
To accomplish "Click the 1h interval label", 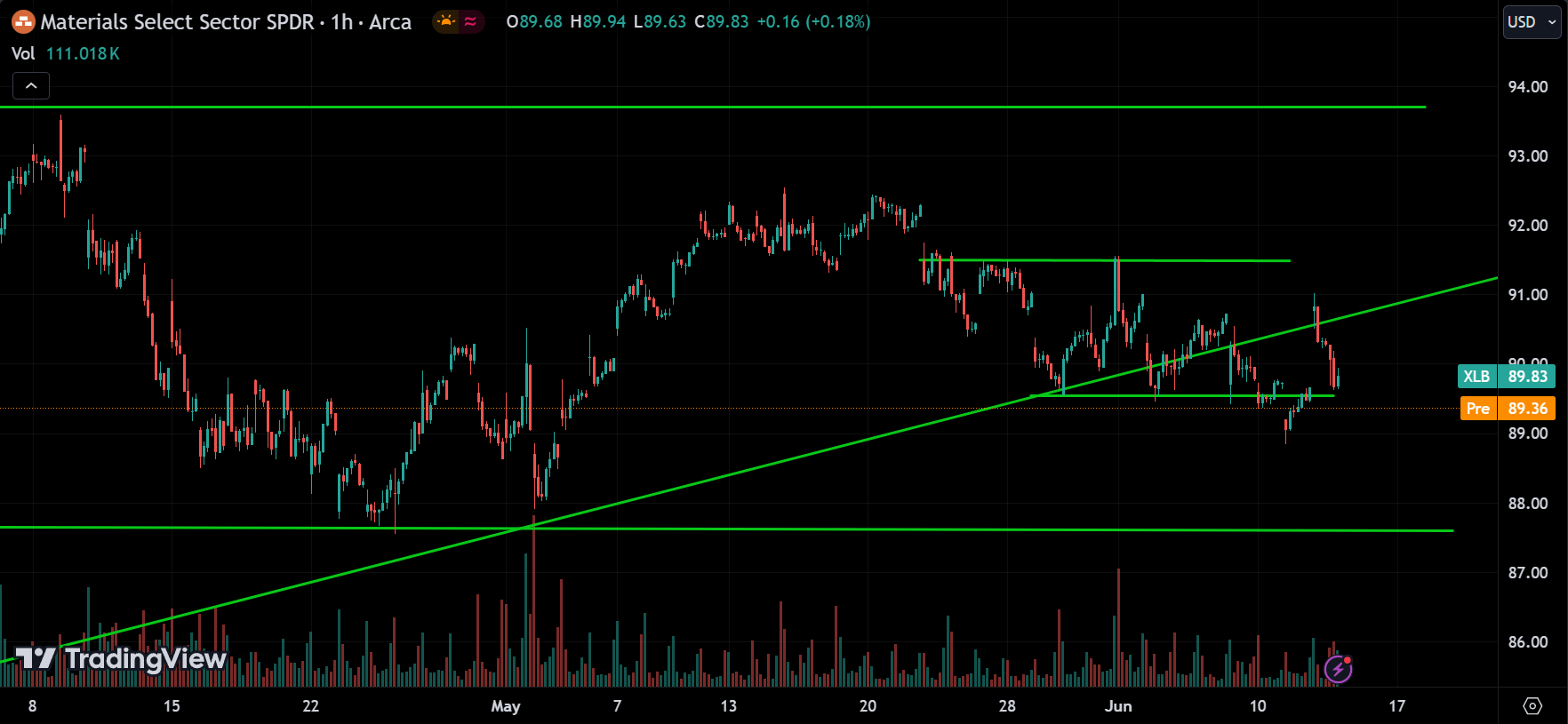I will [x=342, y=21].
